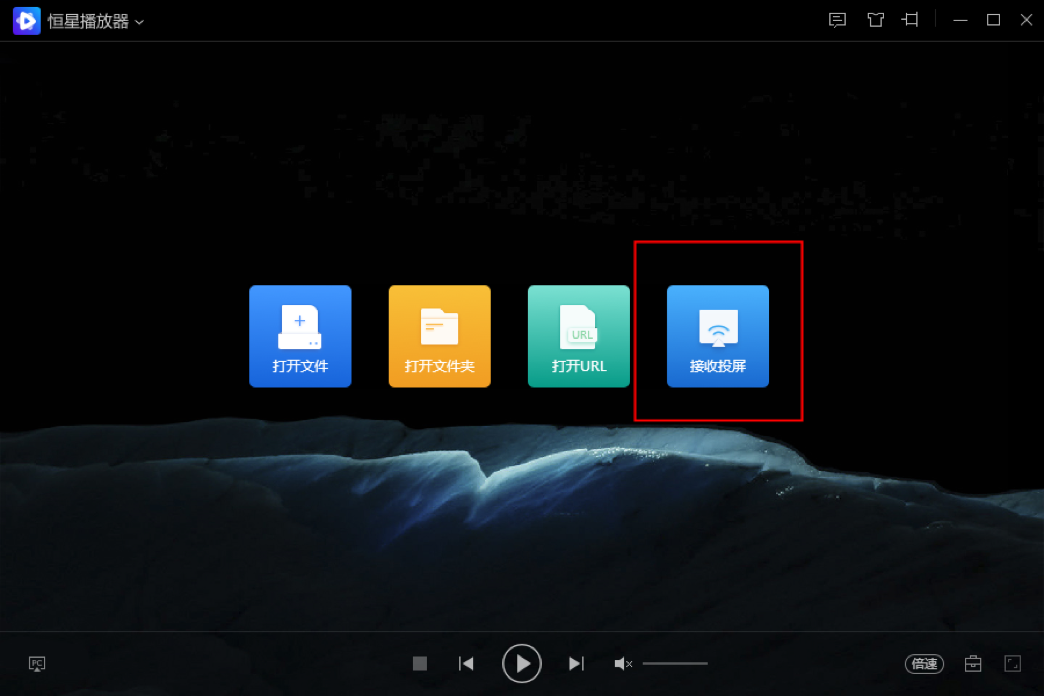
Task: Open the feedback message icon
Action: pos(838,20)
